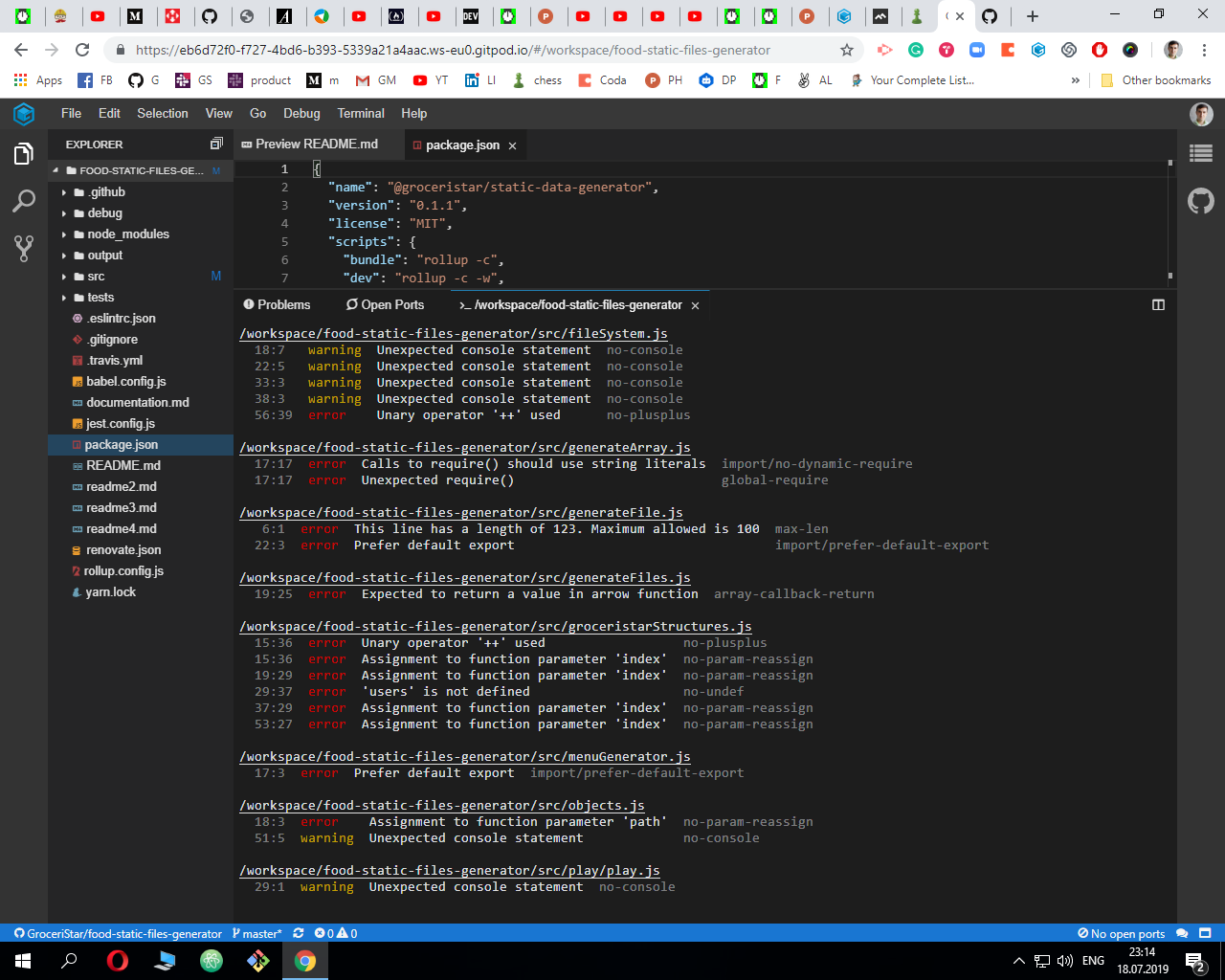
Task: Toggle the bottom panel icon in status bar
Action: 1205,933
